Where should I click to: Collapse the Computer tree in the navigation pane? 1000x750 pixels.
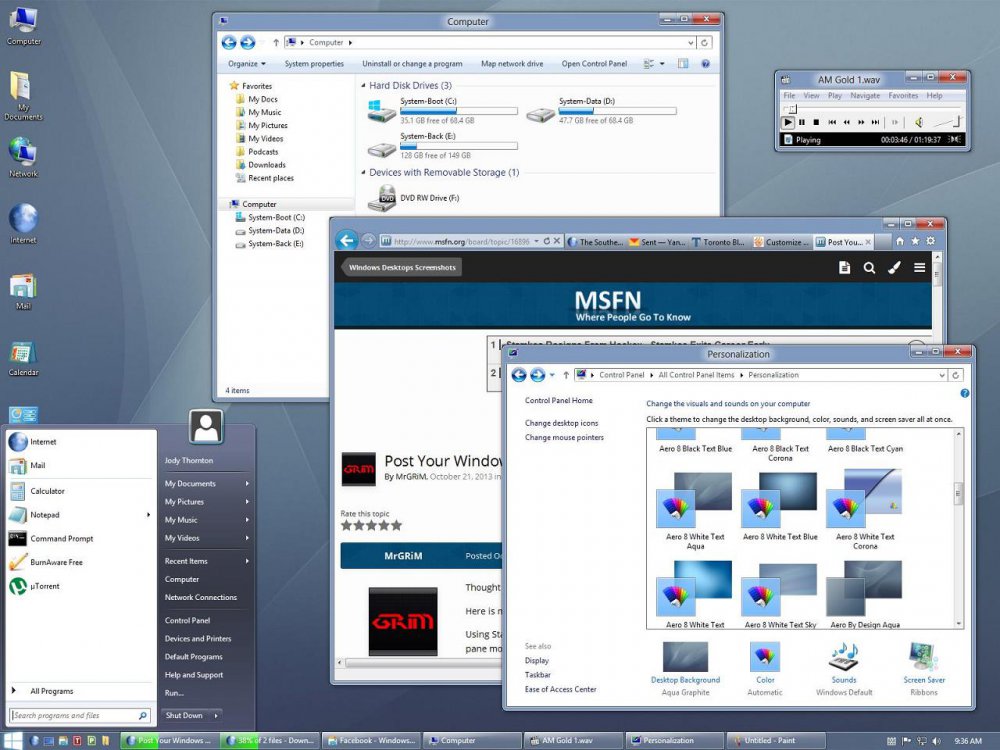[x=229, y=203]
